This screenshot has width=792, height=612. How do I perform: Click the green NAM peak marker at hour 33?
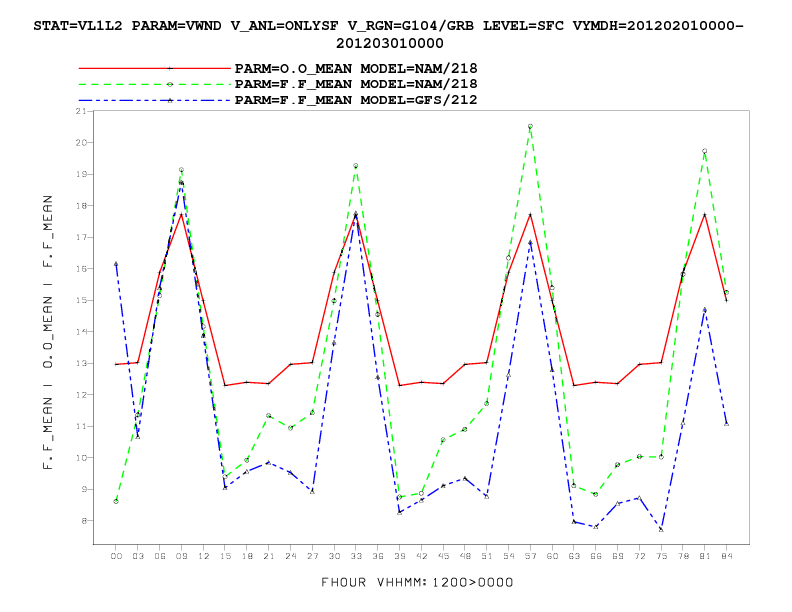[356, 166]
